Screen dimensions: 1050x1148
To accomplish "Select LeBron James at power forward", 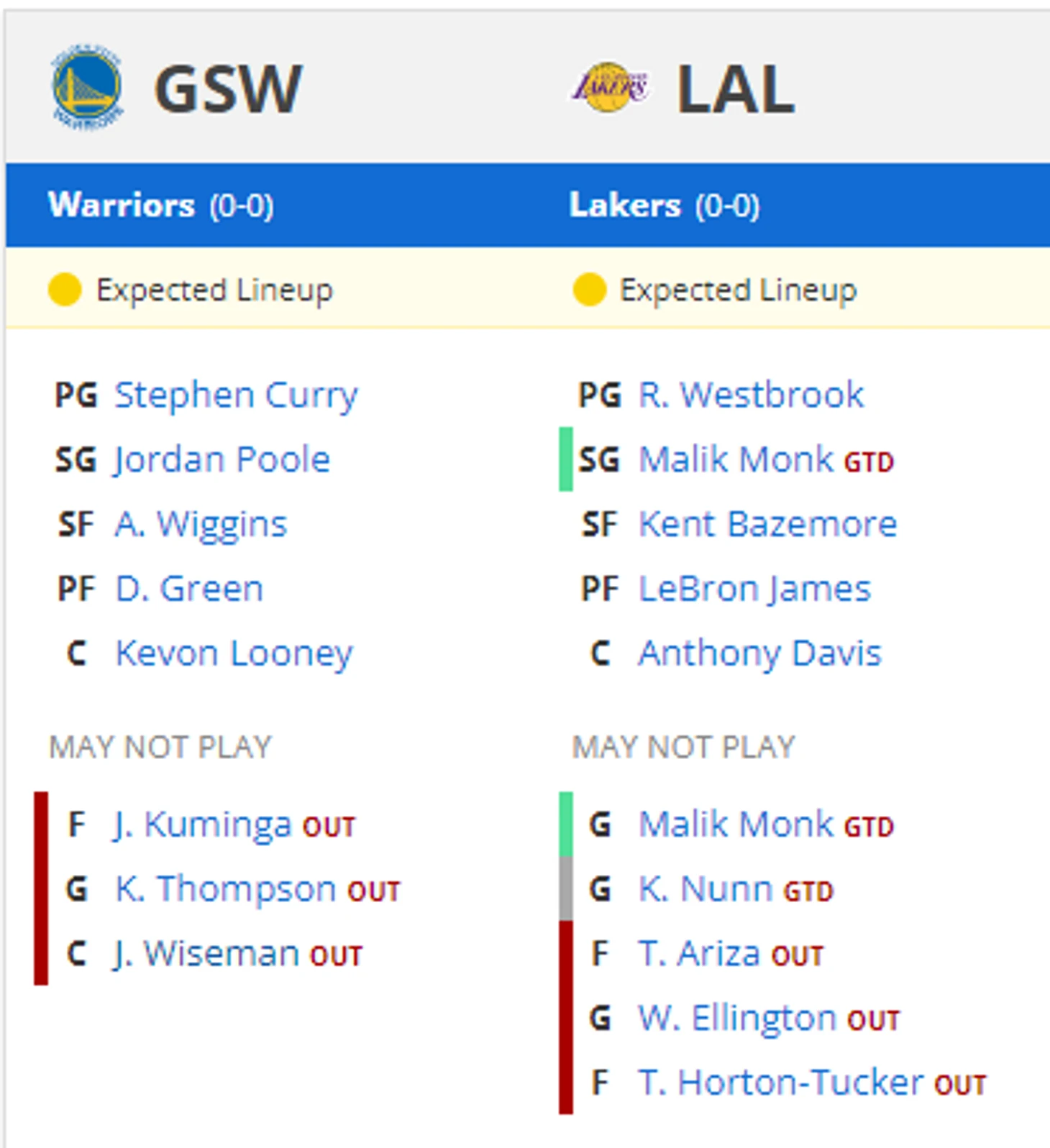I will coord(755,589).
